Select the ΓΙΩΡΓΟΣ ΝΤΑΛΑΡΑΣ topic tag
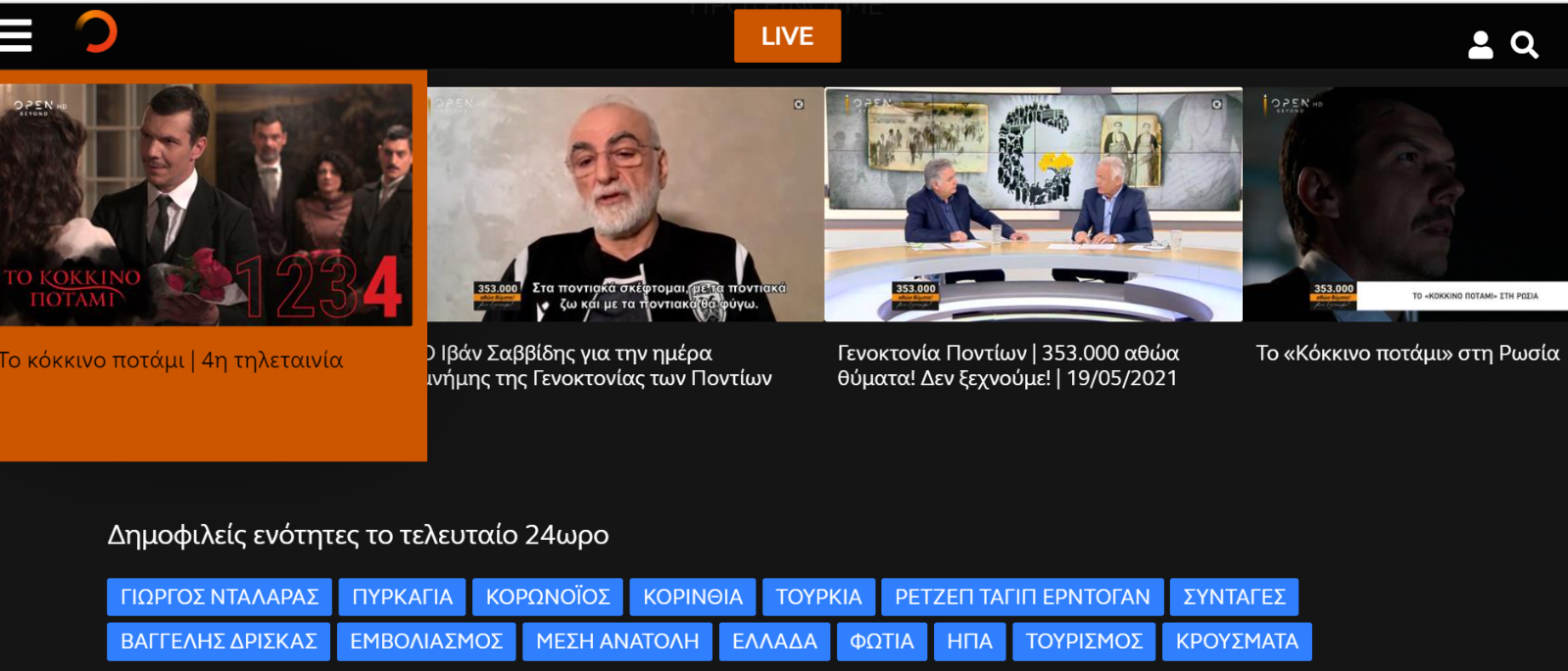Screen dimensions: 1568x671 220,597
